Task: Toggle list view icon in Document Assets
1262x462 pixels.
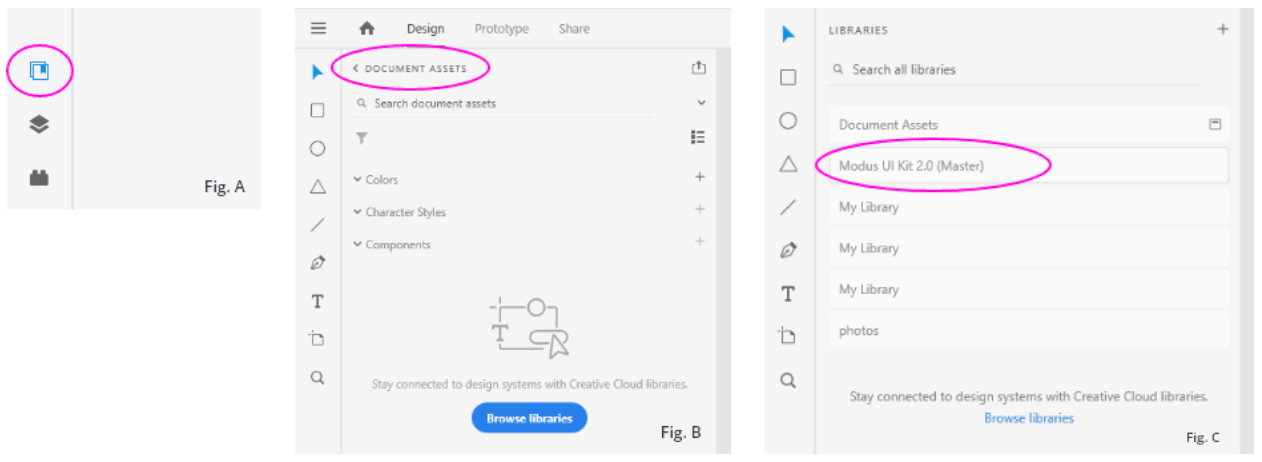Action: (x=698, y=138)
